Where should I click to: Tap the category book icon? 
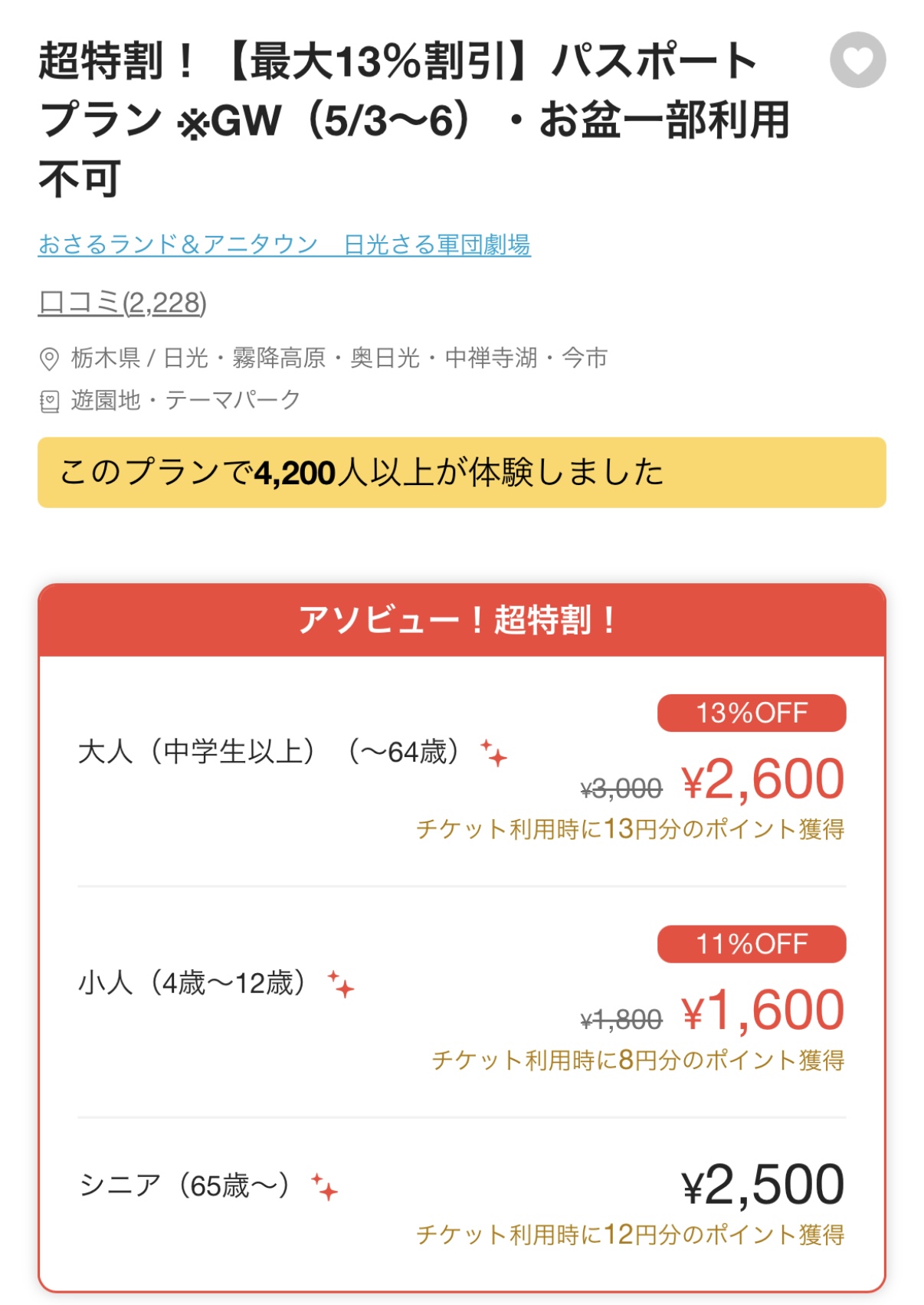[49, 401]
